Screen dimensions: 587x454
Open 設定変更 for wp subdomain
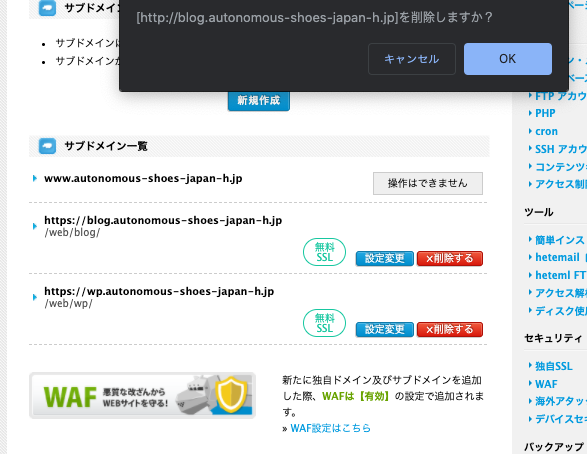tap(384, 329)
